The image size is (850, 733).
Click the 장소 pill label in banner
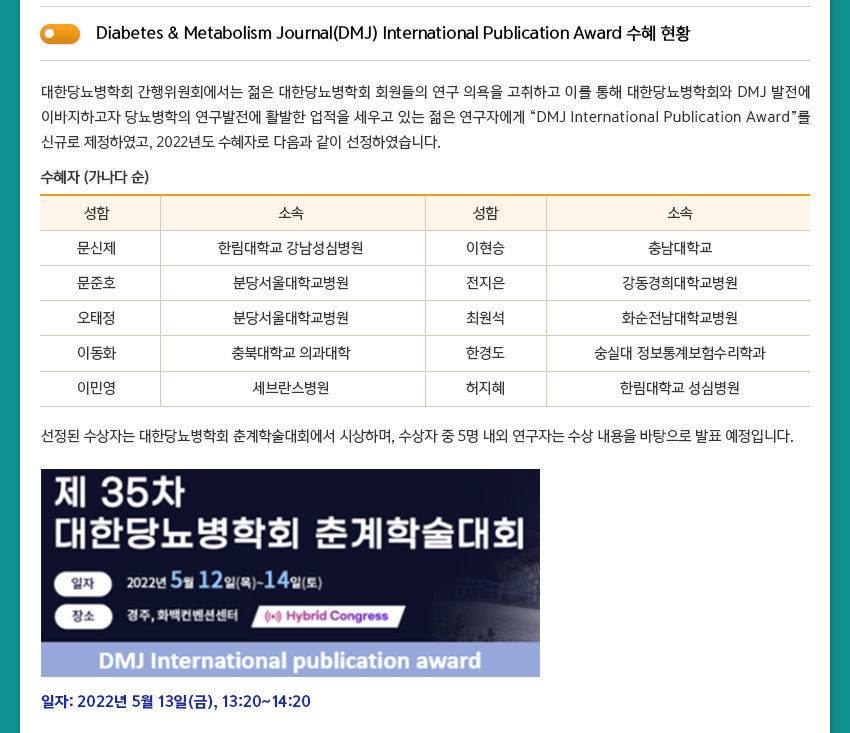(83, 616)
